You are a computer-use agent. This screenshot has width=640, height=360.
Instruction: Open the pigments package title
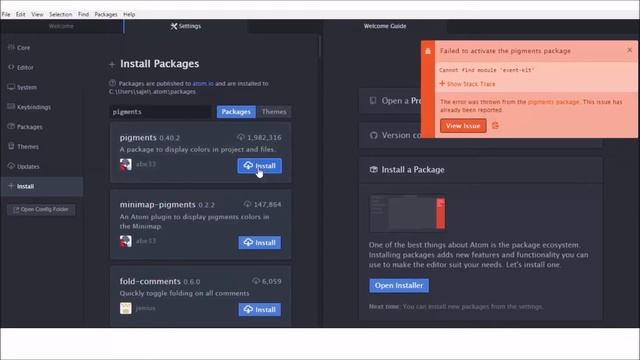click(x=138, y=138)
